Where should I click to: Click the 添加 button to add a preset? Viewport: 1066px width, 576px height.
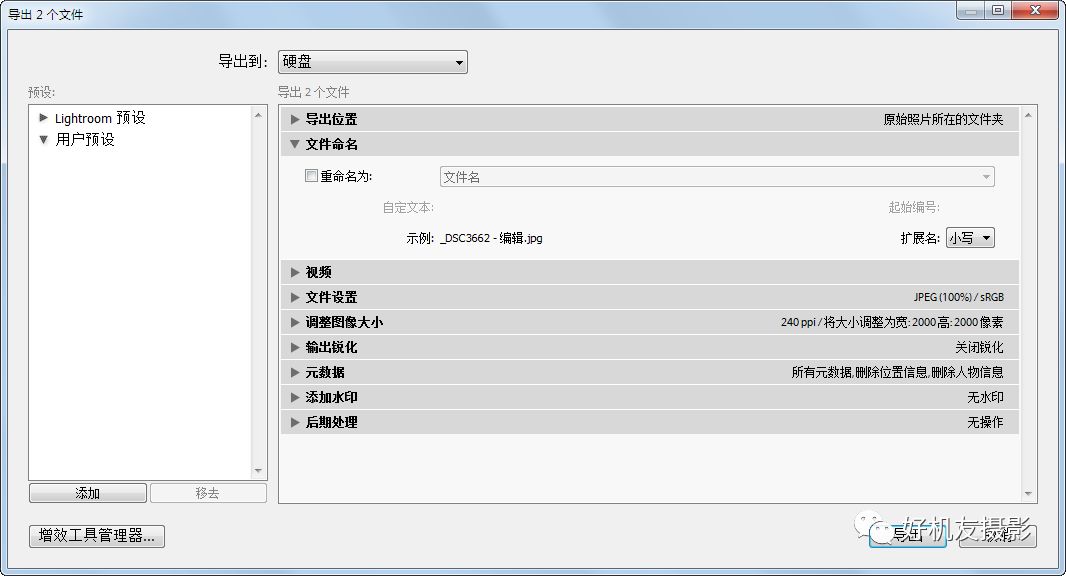click(x=87, y=492)
